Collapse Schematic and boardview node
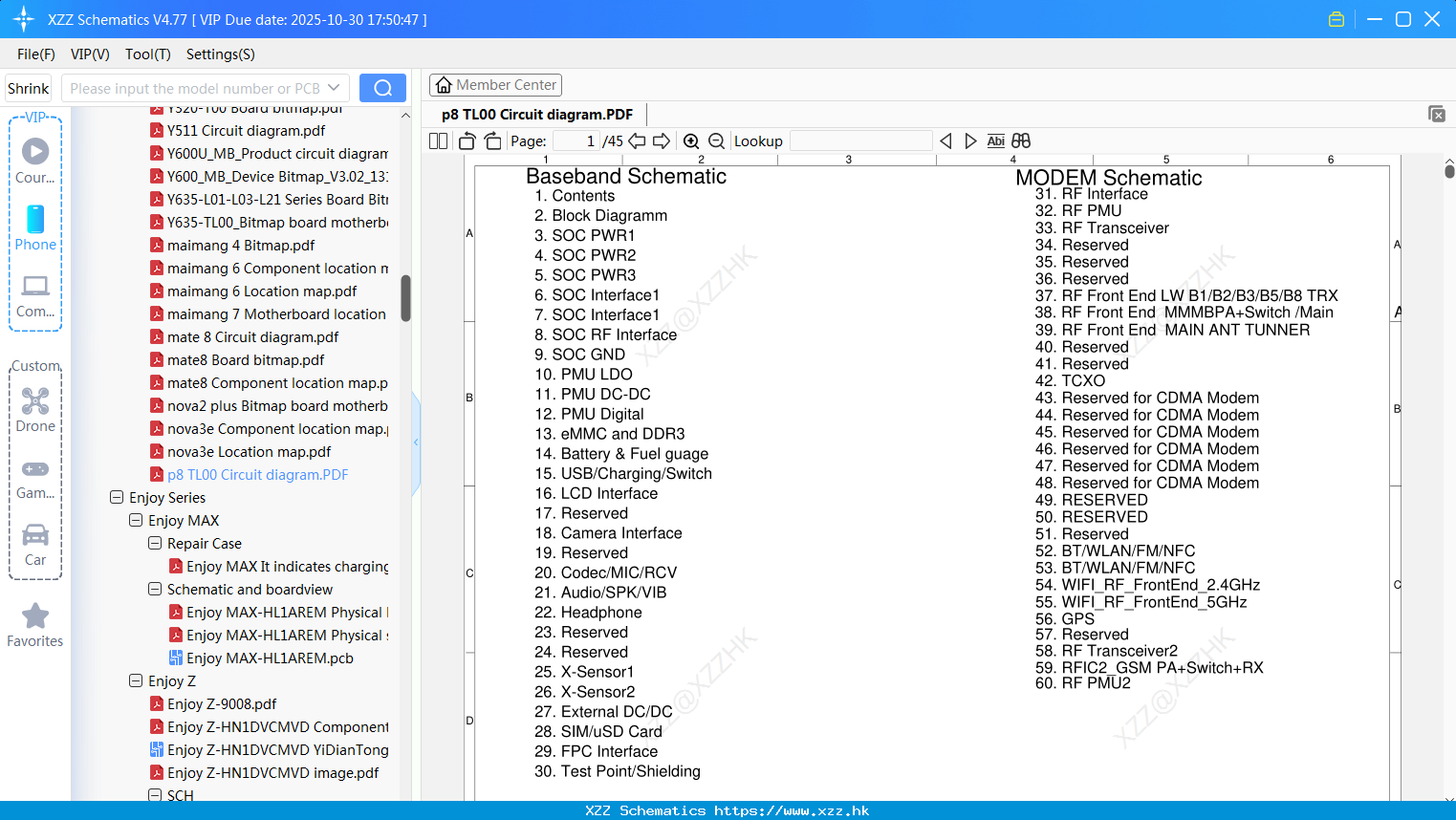 155,589
